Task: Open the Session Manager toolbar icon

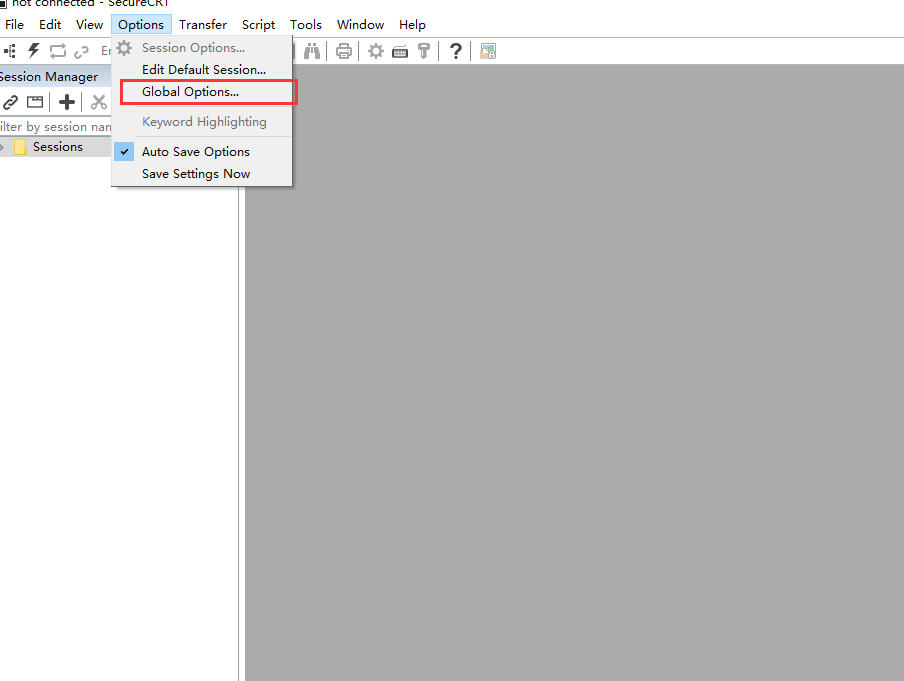Action: click(x=10, y=51)
